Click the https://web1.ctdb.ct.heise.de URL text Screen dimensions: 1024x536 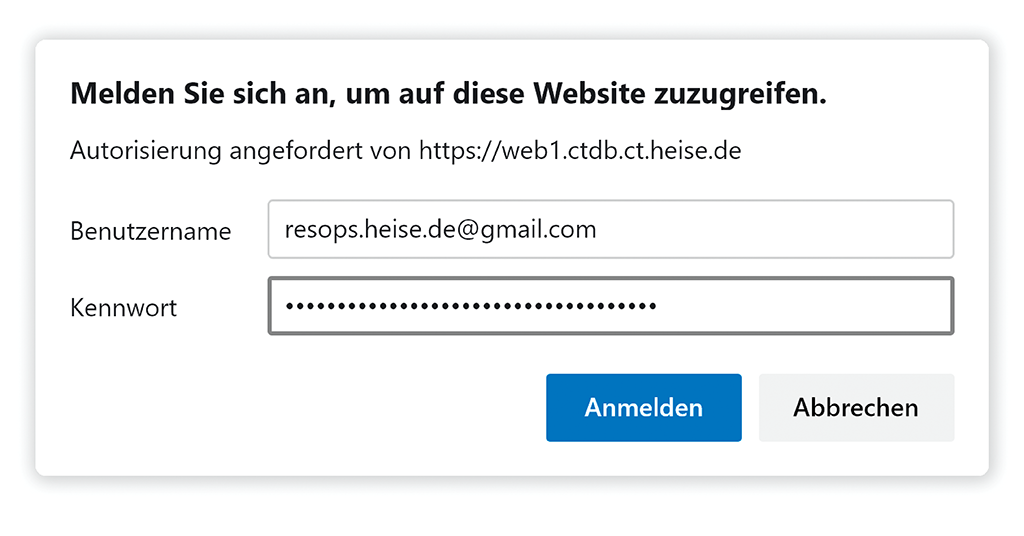(580, 151)
